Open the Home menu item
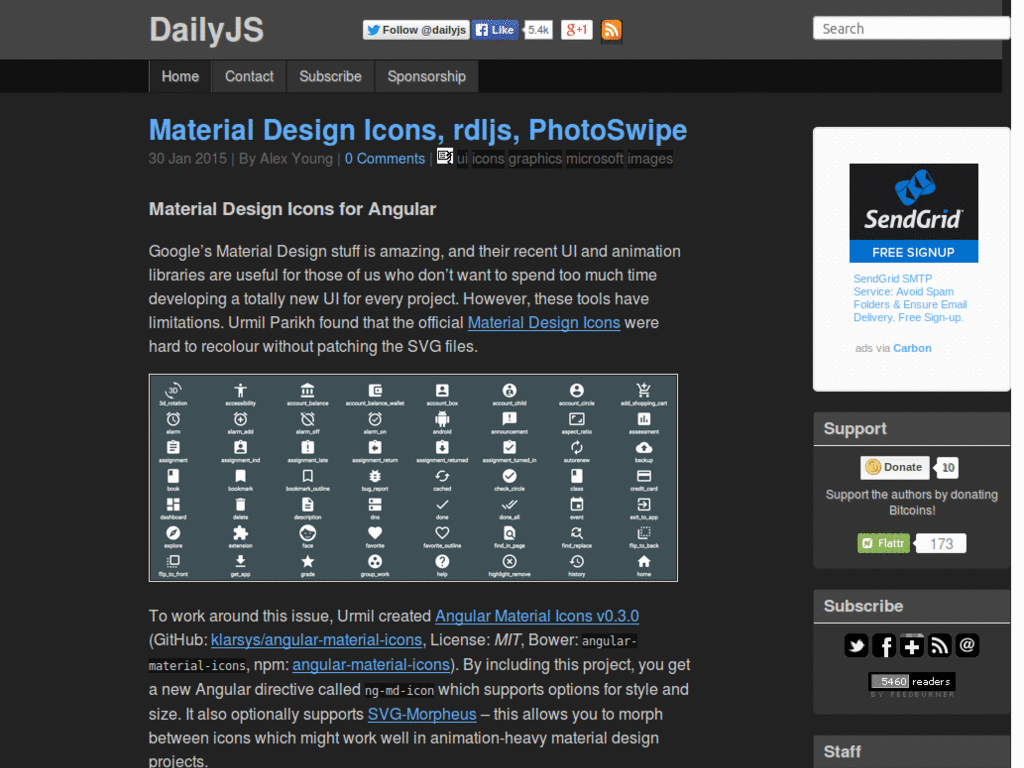Screen dimensions: 1024x768 [x=180, y=76]
